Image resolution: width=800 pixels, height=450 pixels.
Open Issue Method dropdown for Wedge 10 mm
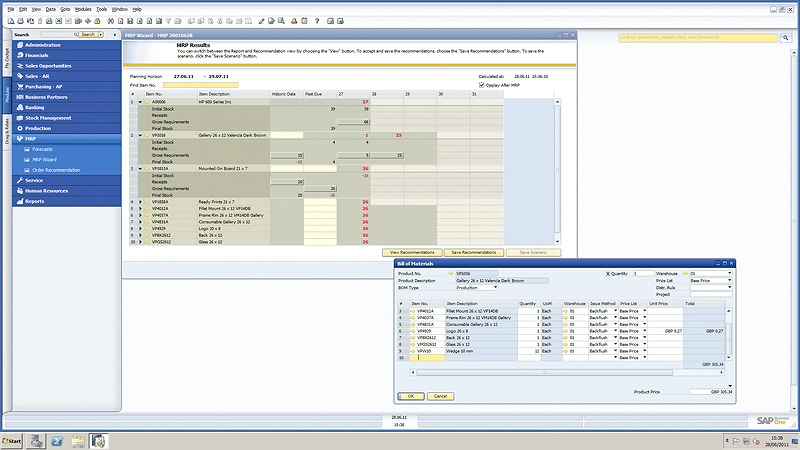click(615, 351)
